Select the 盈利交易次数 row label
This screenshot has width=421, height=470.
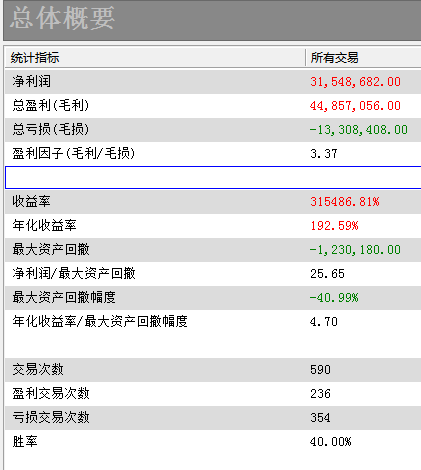pyautogui.click(x=51, y=393)
